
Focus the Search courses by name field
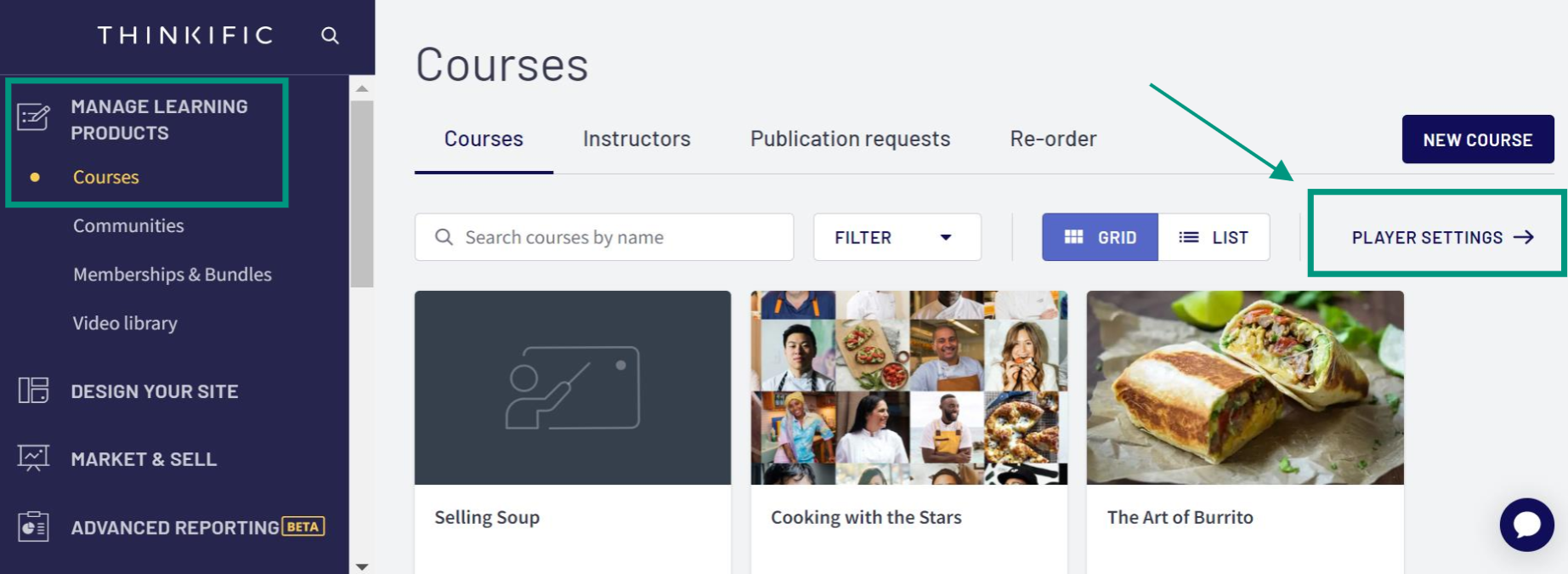[x=604, y=237]
